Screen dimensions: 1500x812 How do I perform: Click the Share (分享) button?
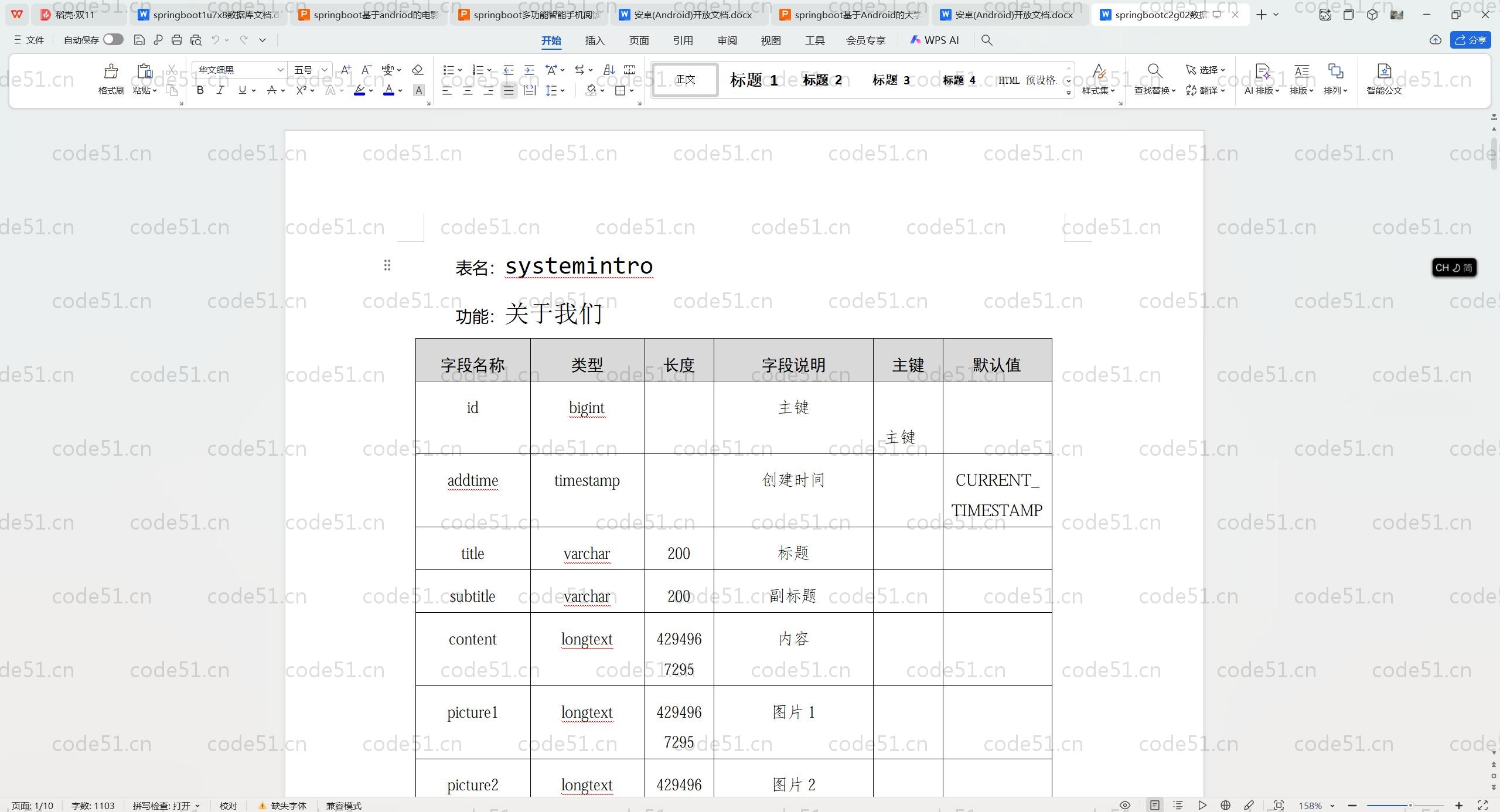point(1470,40)
